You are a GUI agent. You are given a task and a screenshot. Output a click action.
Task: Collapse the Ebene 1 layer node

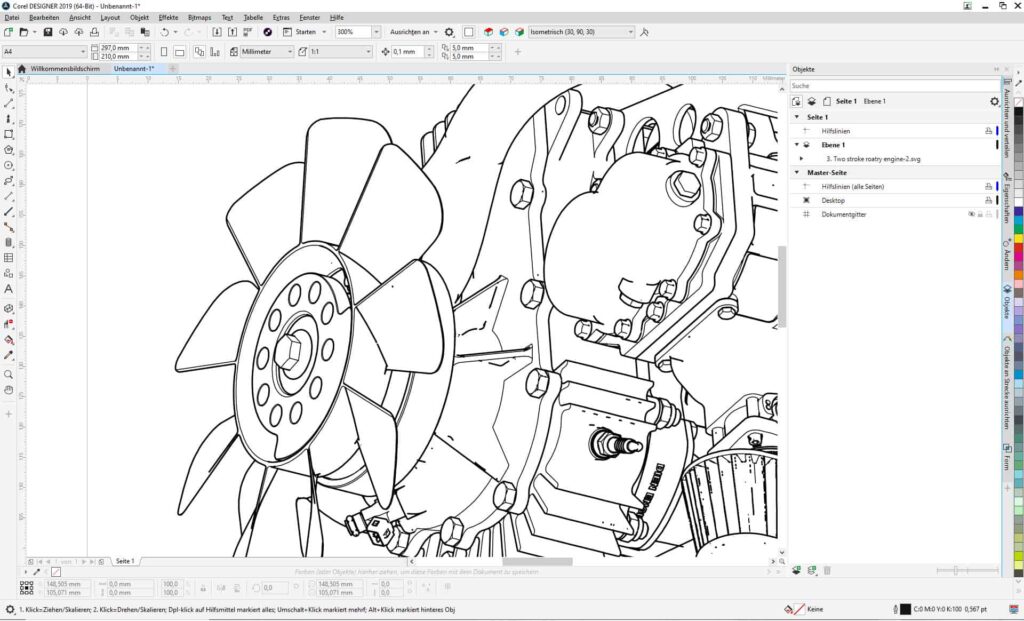[797, 145]
